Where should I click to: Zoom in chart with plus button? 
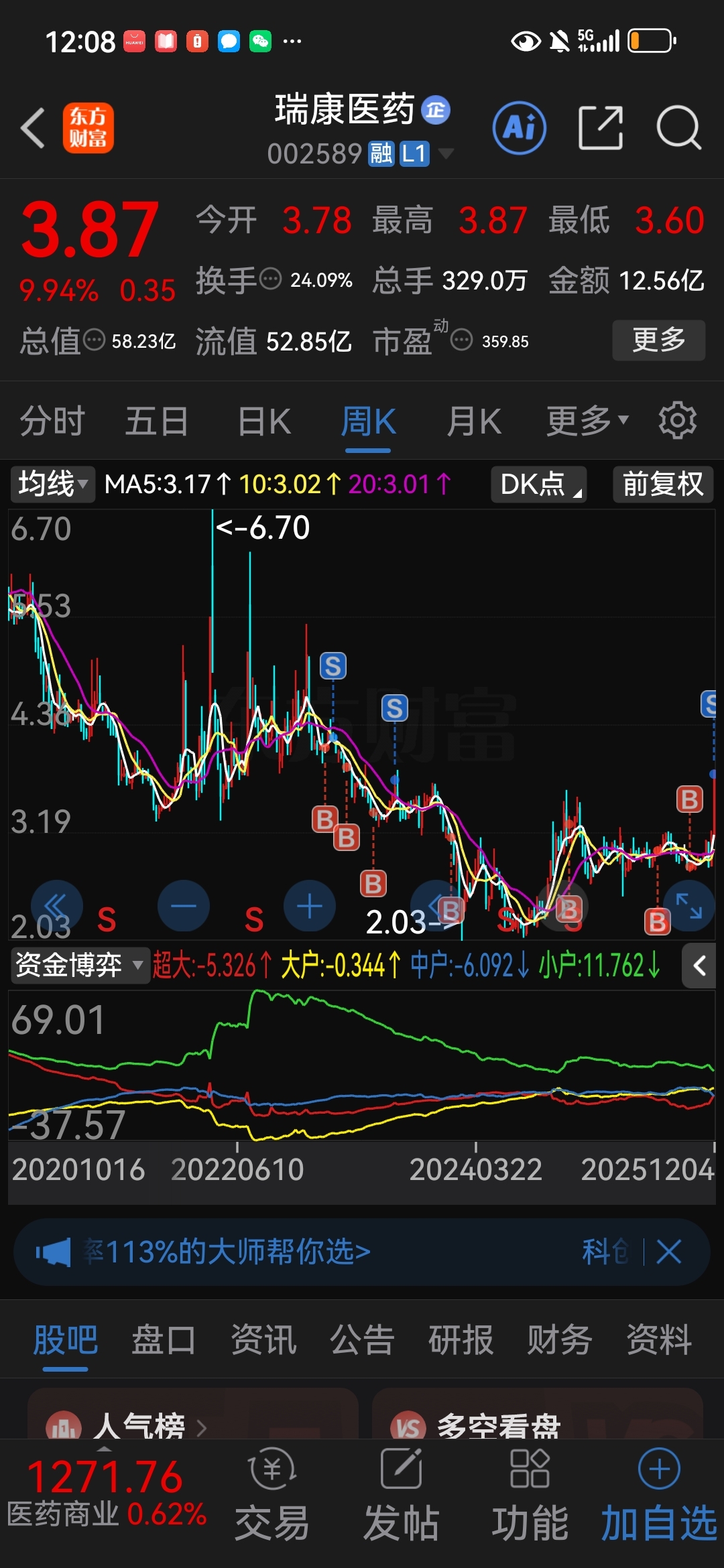click(x=310, y=906)
